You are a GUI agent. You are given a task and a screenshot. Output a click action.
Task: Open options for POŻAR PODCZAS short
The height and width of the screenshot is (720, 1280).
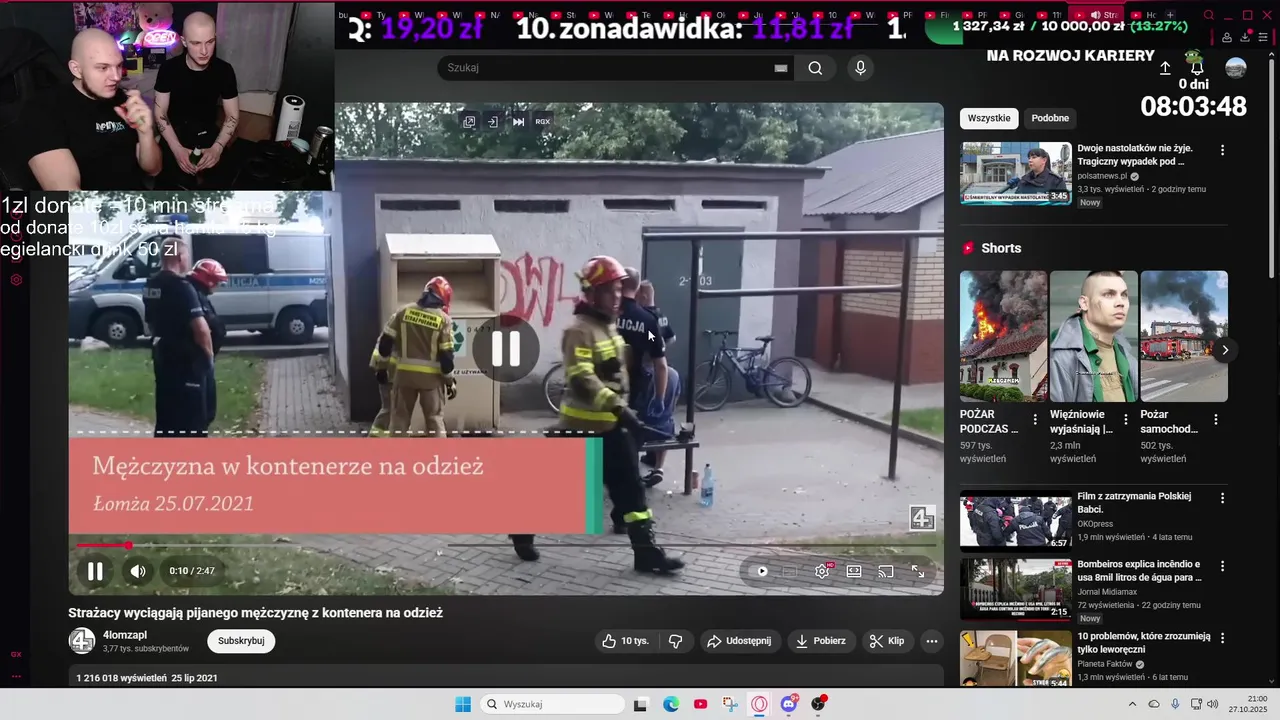point(1035,420)
